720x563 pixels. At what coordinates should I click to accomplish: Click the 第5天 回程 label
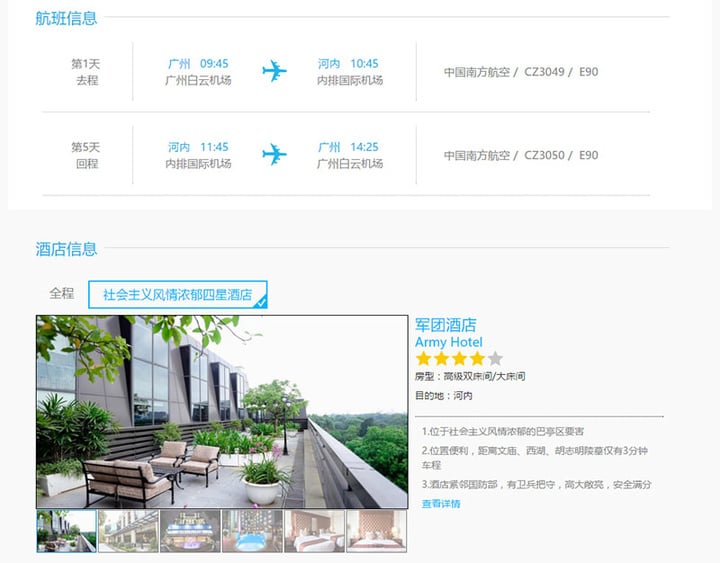[x=86, y=155]
